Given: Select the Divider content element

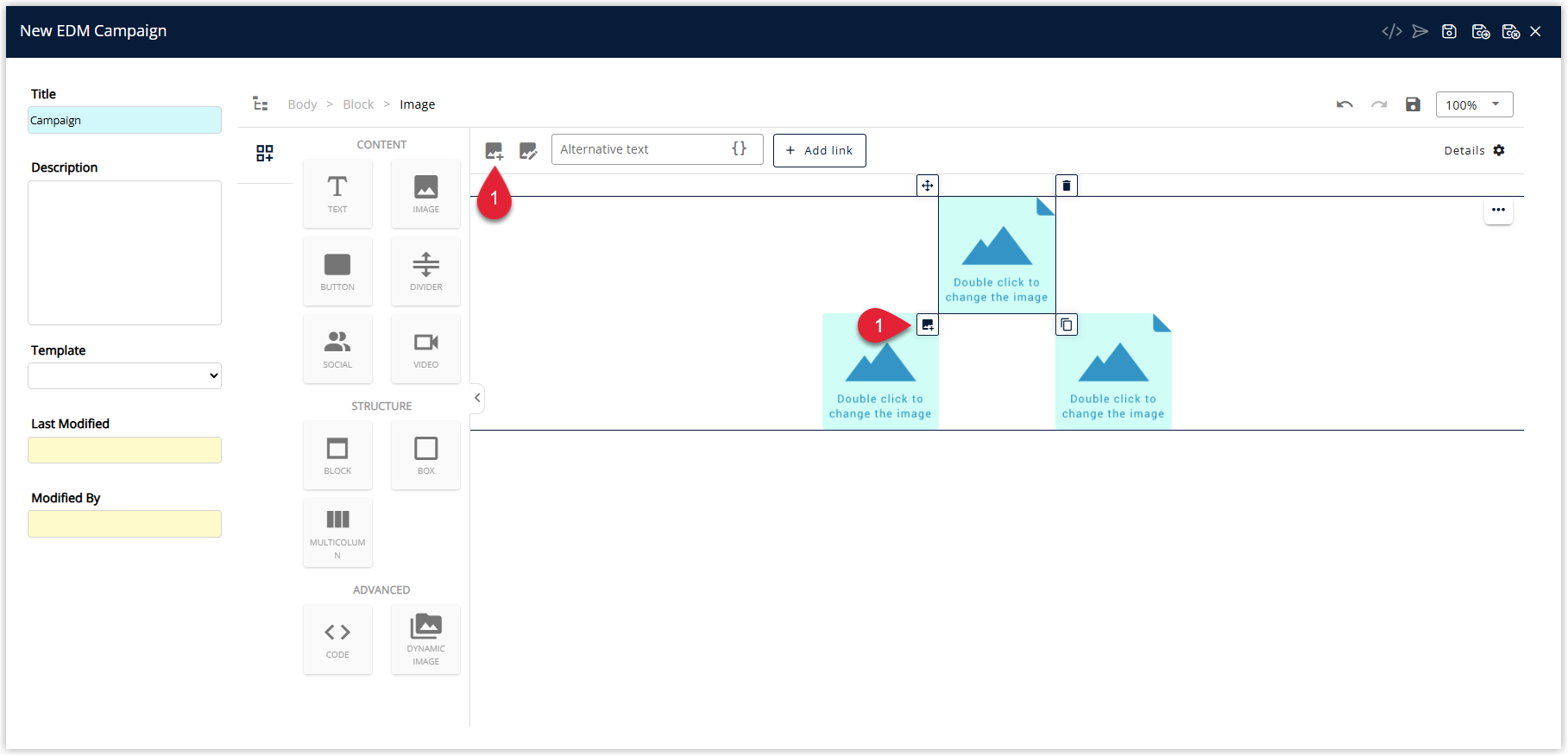Looking at the screenshot, I should 425,271.
